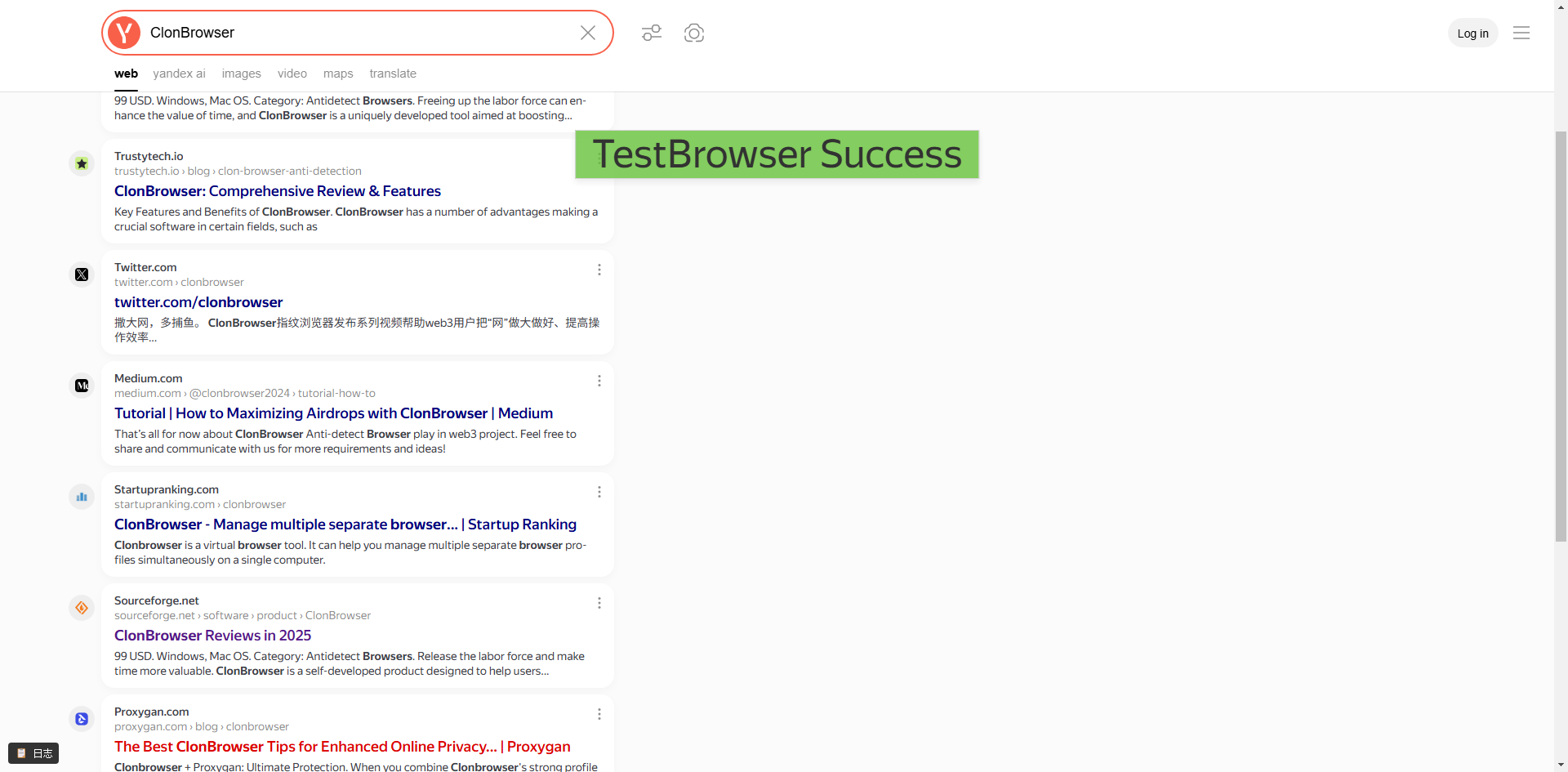Open the translate tab
Image resolution: width=1568 pixels, height=772 pixels.
click(x=393, y=74)
